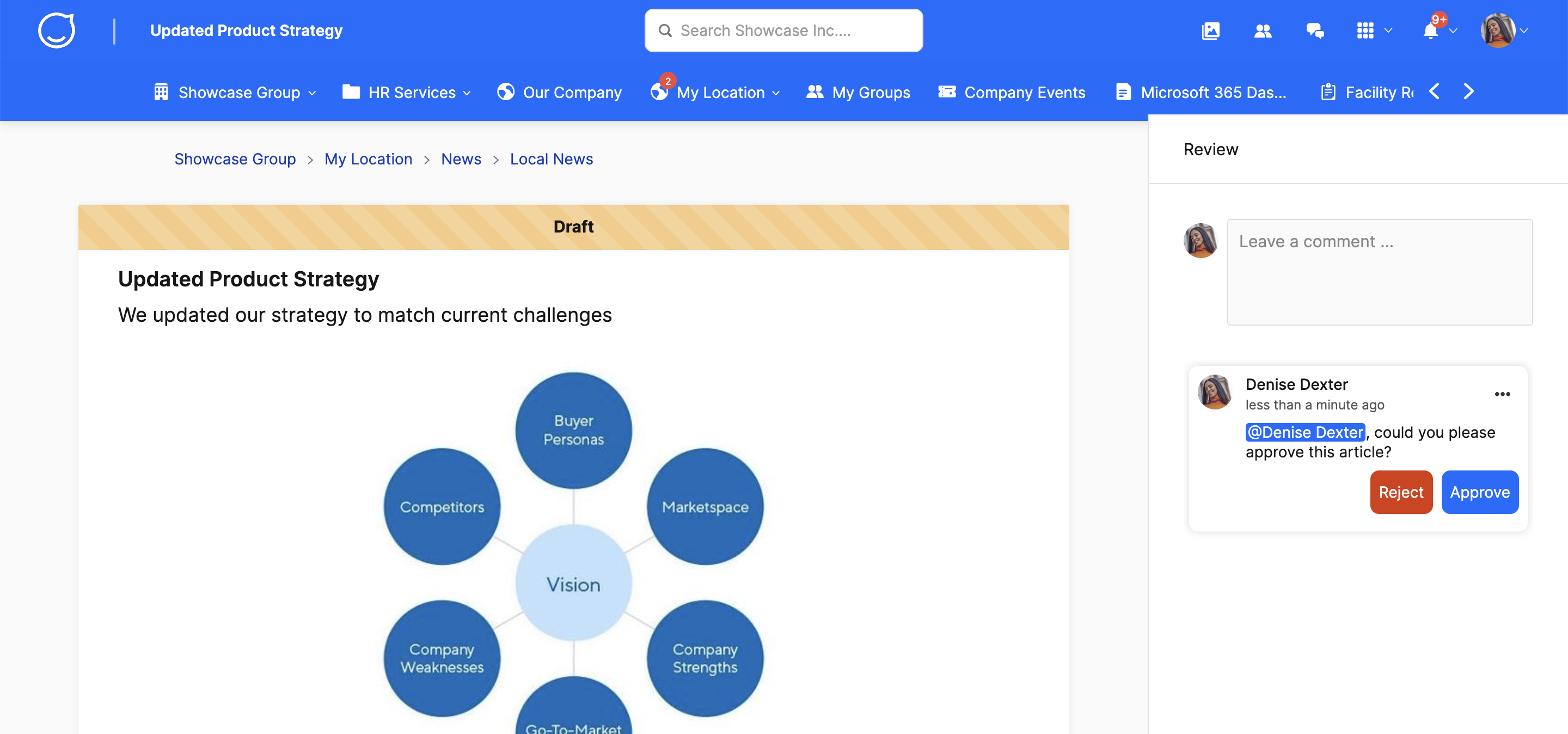
Task: Click the Draft status banner
Action: coord(573,227)
